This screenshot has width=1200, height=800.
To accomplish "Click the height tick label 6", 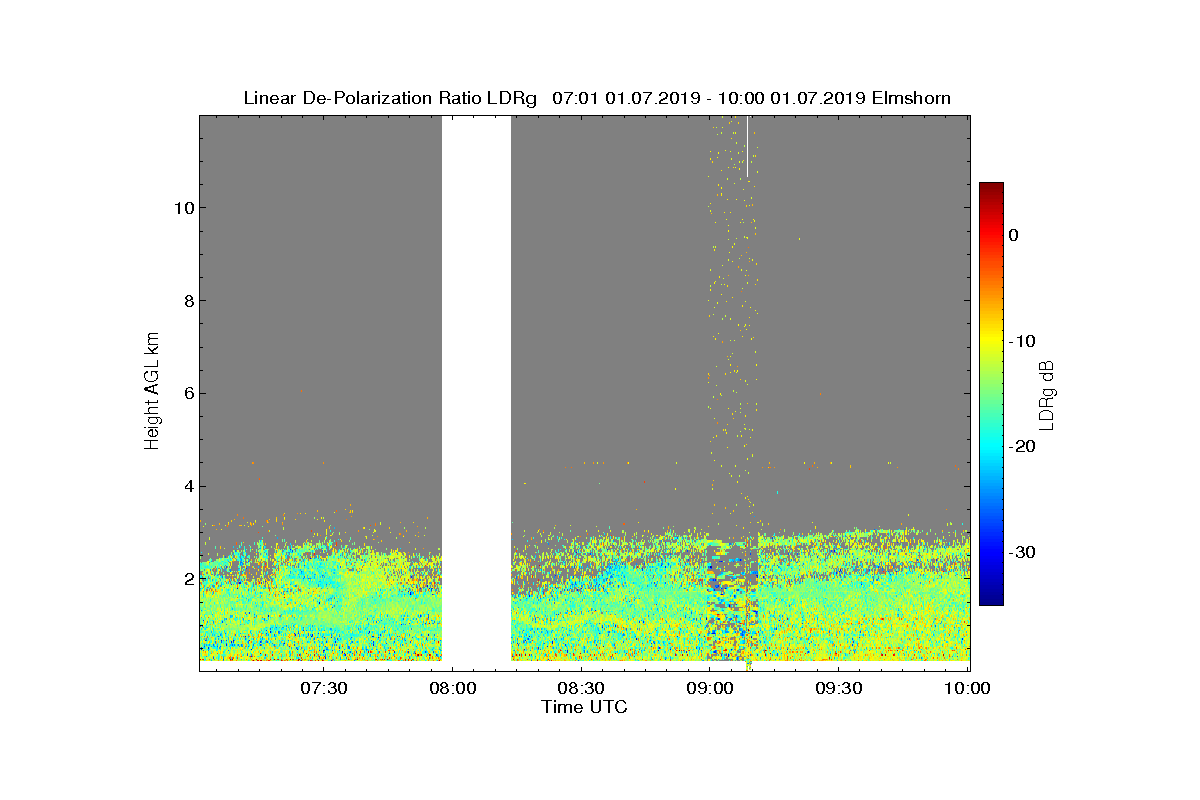I will pyautogui.click(x=189, y=394).
